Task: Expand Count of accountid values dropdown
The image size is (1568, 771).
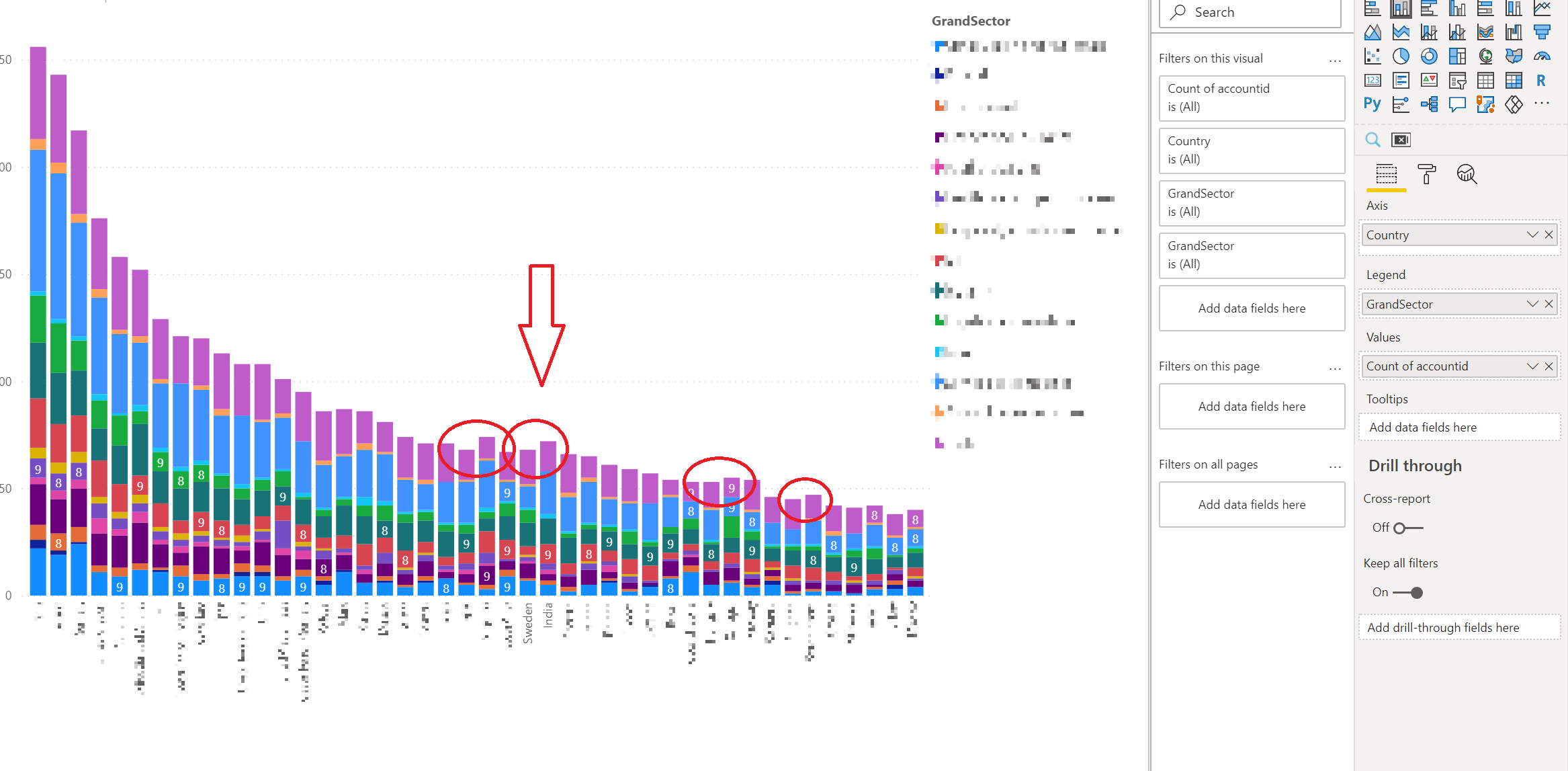Action: click(x=1532, y=366)
